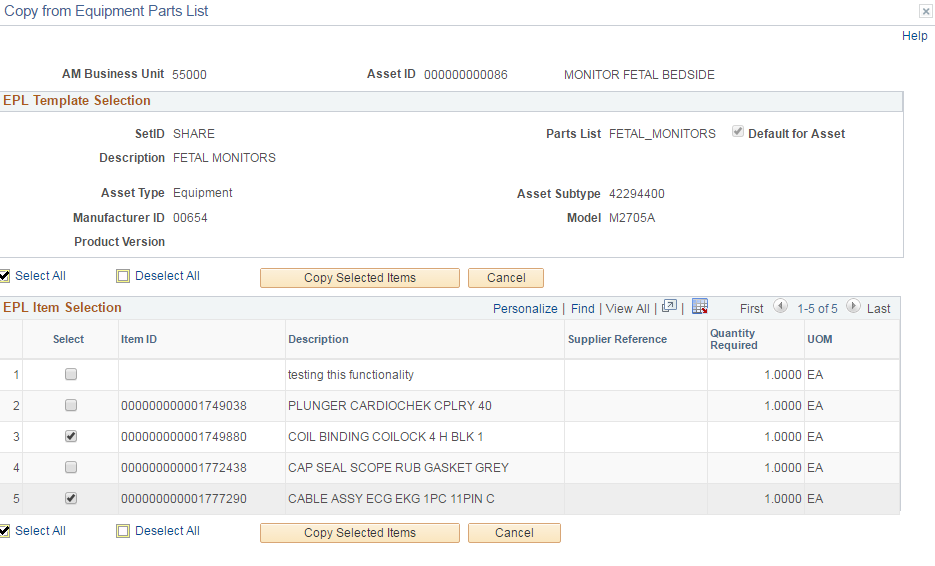Select the PLUNGER CARDIOCHEK item checkbox
The height and width of the screenshot is (566, 935).
tap(70, 406)
